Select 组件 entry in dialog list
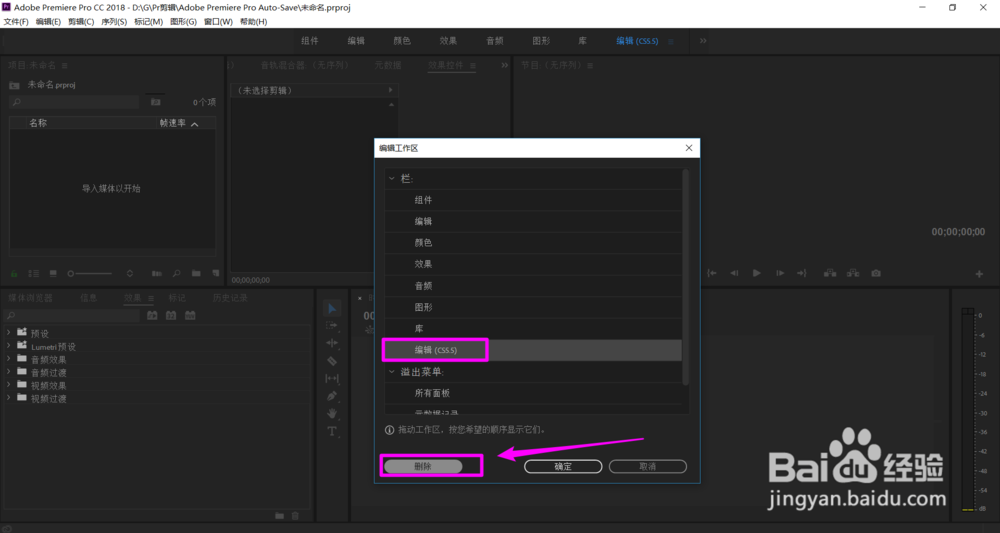Viewport: 1000px width, 533px height. pos(533,200)
